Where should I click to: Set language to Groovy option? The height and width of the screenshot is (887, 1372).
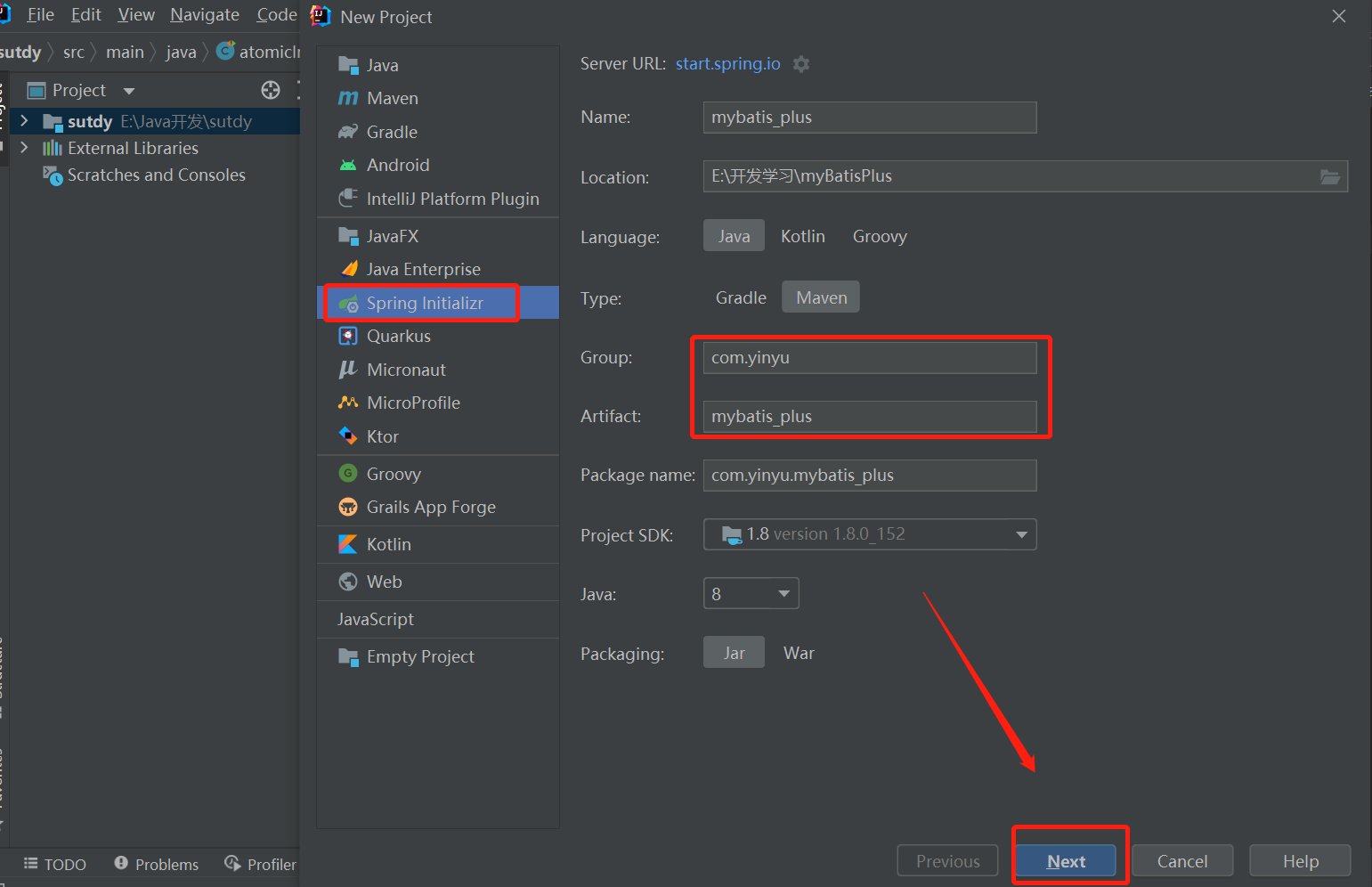[x=880, y=236]
